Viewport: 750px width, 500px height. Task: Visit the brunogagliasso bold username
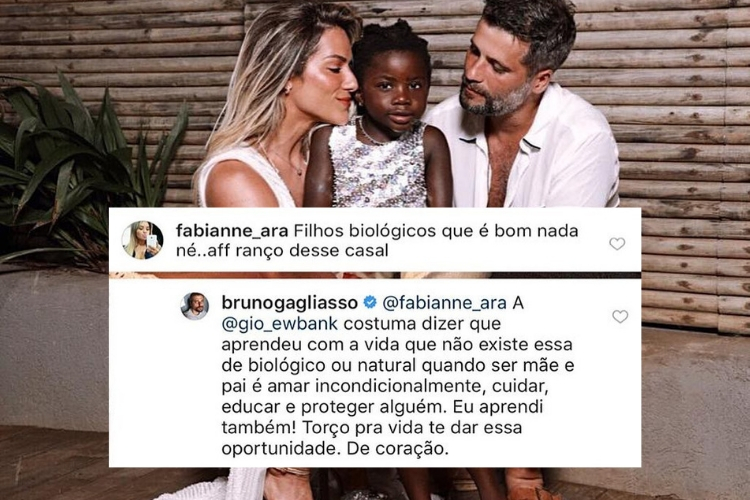click(x=290, y=303)
